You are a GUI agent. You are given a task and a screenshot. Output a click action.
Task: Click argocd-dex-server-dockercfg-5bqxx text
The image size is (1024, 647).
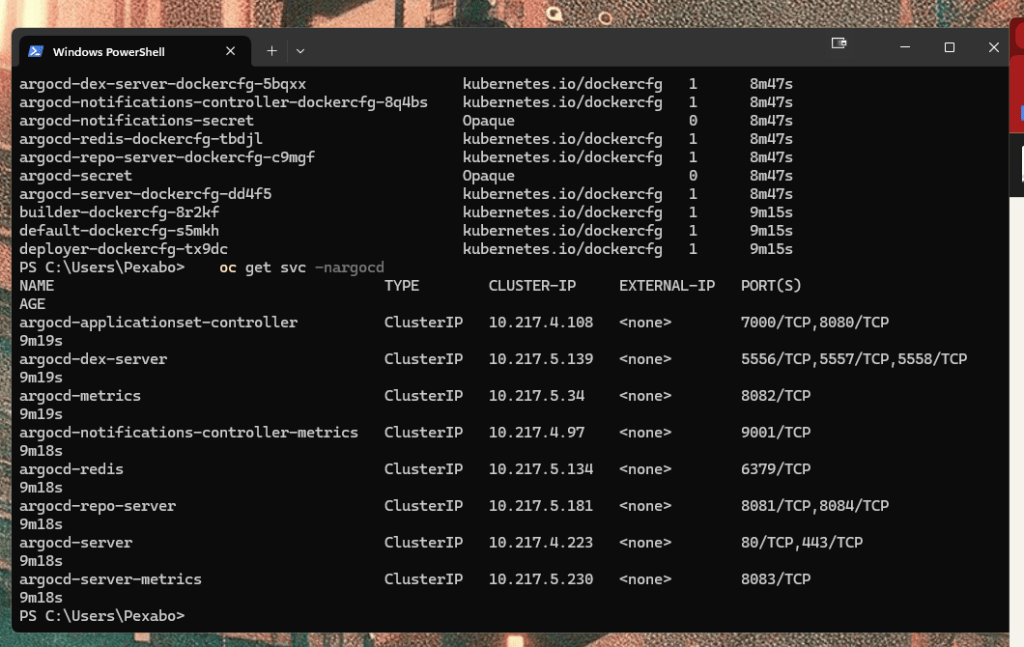(163, 84)
